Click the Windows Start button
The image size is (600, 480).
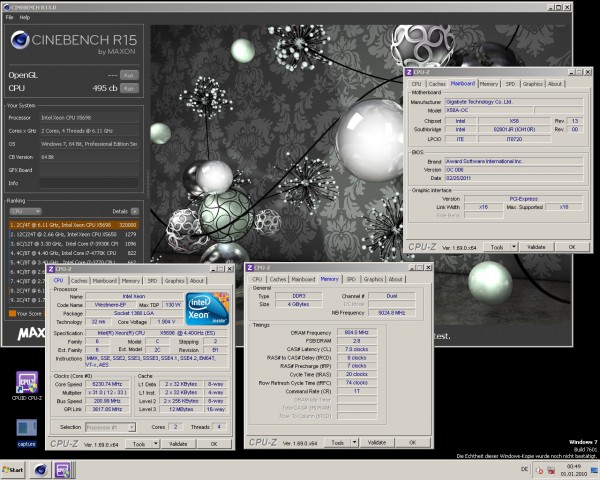[13, 470]
